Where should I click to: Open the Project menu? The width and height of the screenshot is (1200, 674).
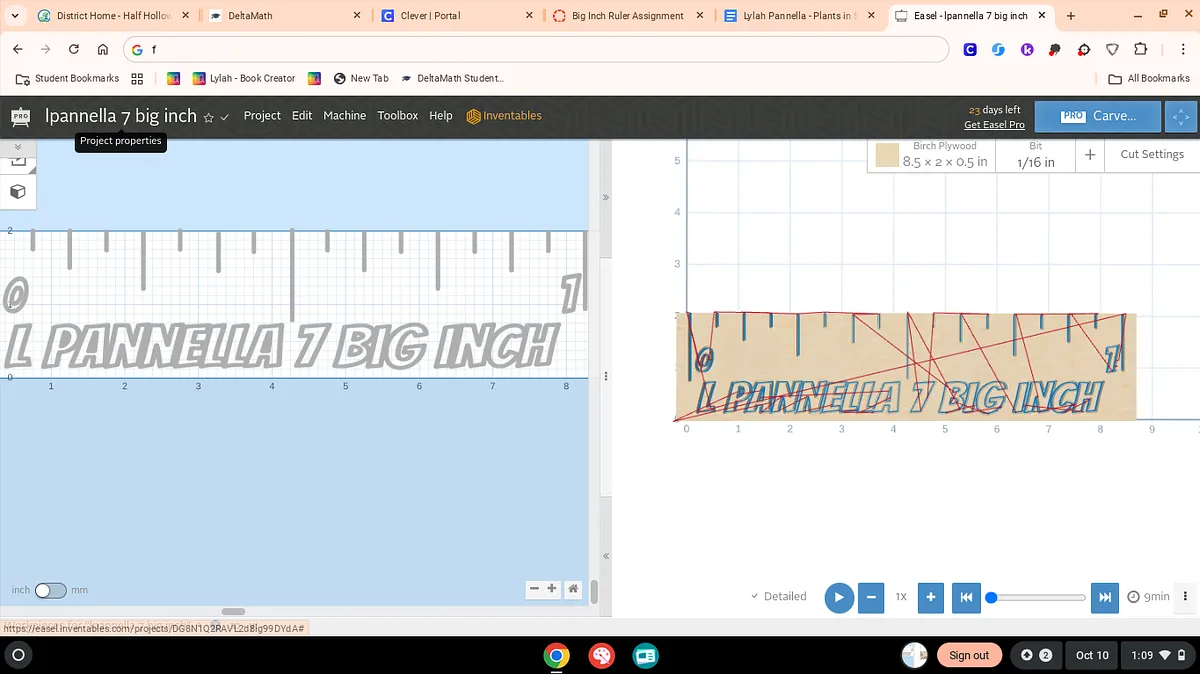(262, 116)
